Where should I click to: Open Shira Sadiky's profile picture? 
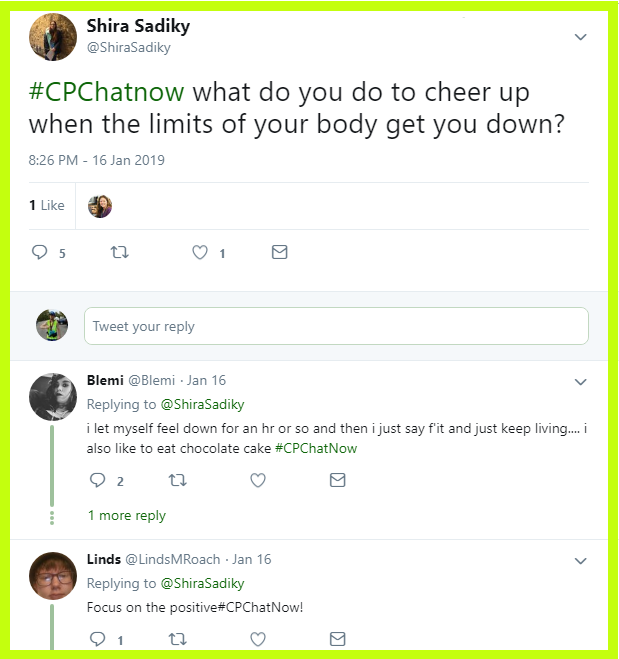[x=53, y=37]
